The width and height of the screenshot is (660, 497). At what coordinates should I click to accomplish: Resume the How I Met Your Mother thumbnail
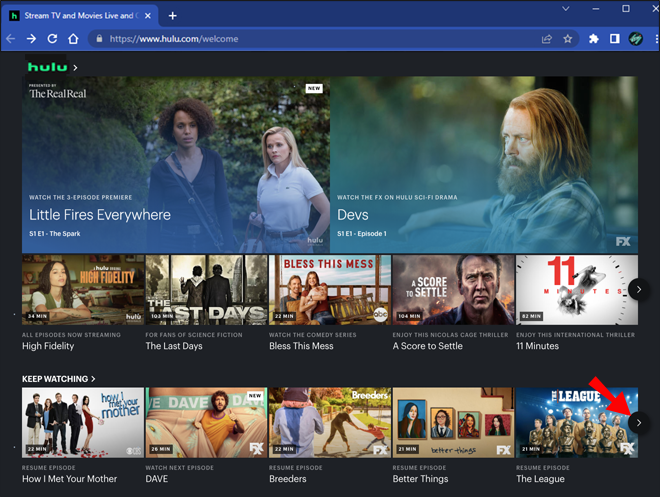(83, 423)
